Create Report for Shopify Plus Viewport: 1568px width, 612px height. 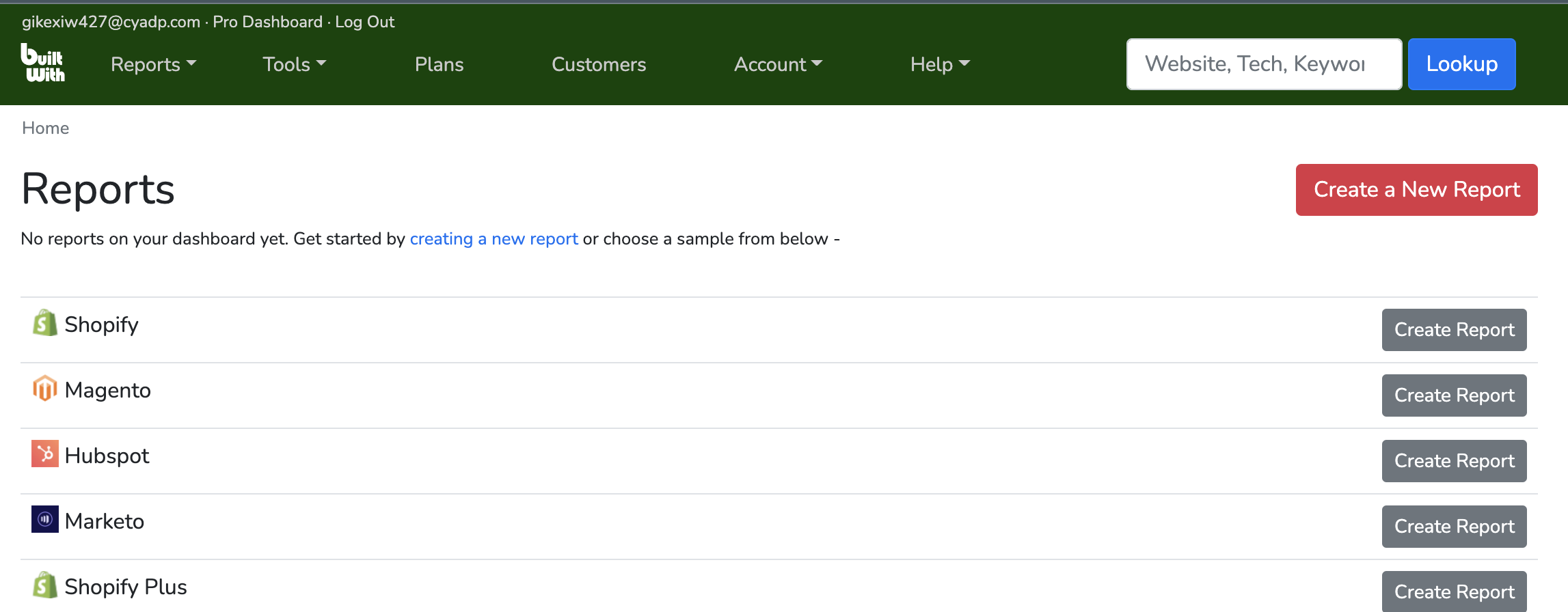pyautogui.click(x=1455, y=592)
